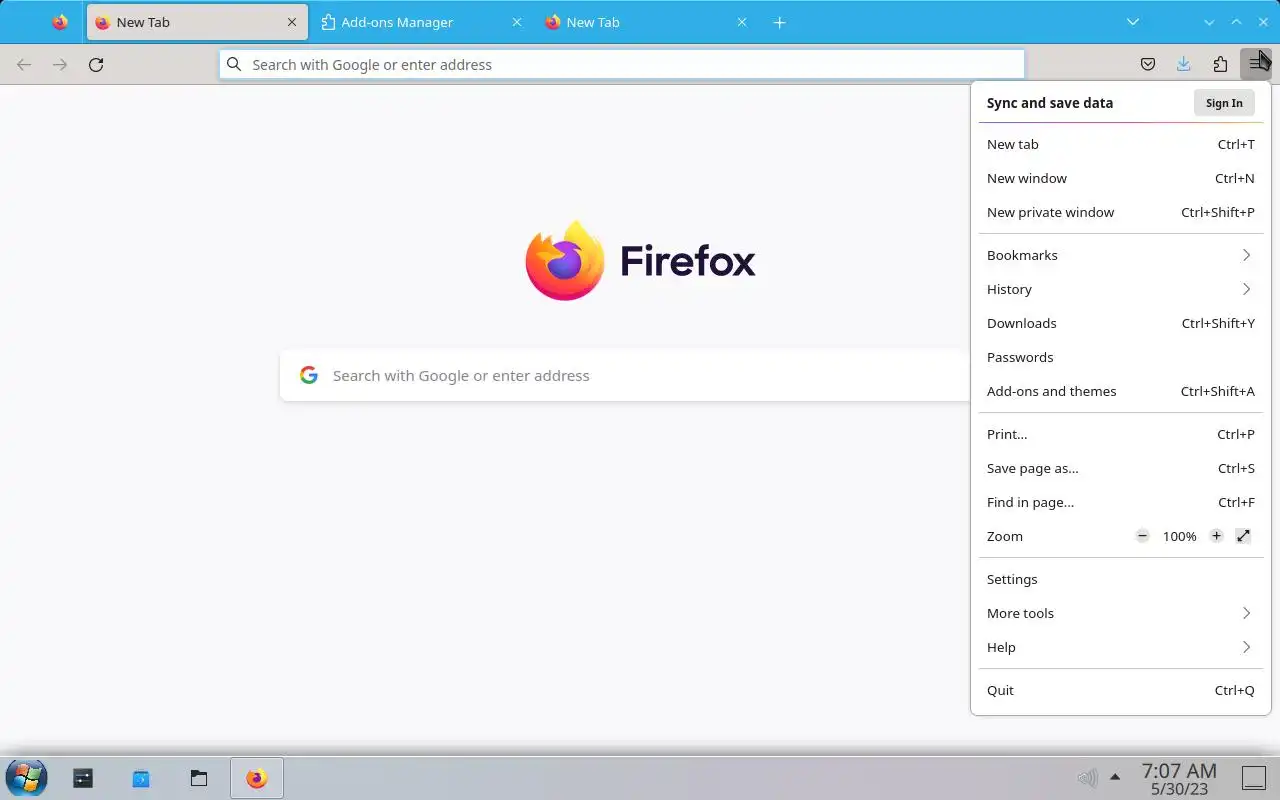Reload the current page
The width and height of the screenshot is (1280, 800).
click(96, 64)
